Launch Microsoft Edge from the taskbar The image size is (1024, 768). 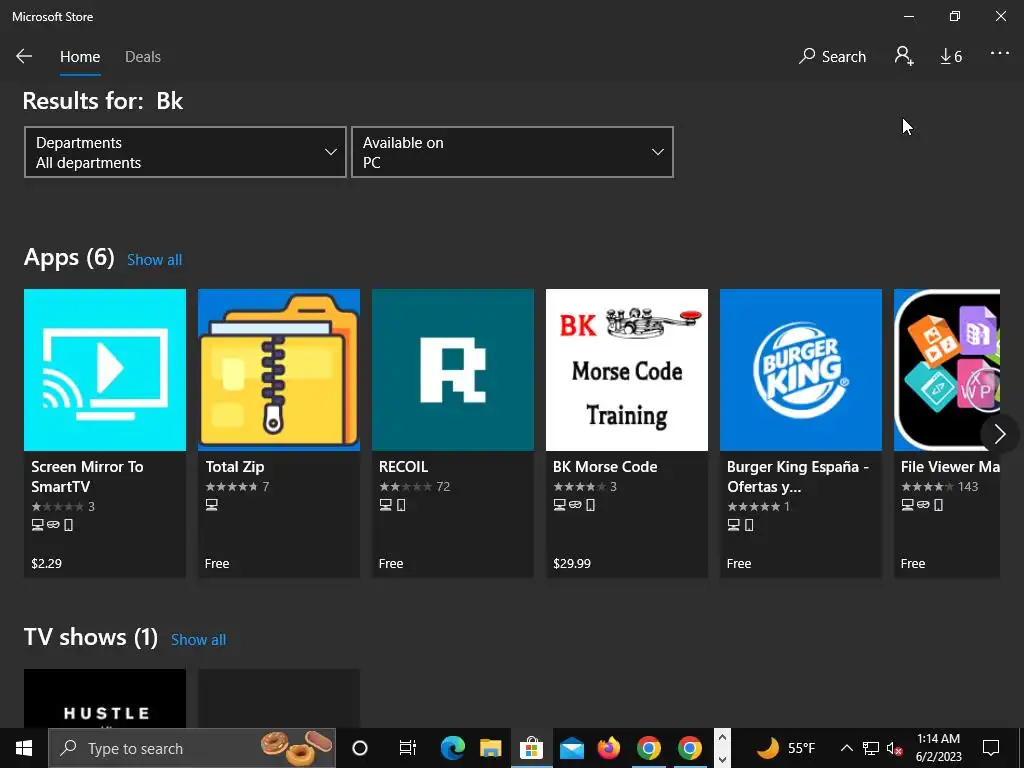coord(453,748)
